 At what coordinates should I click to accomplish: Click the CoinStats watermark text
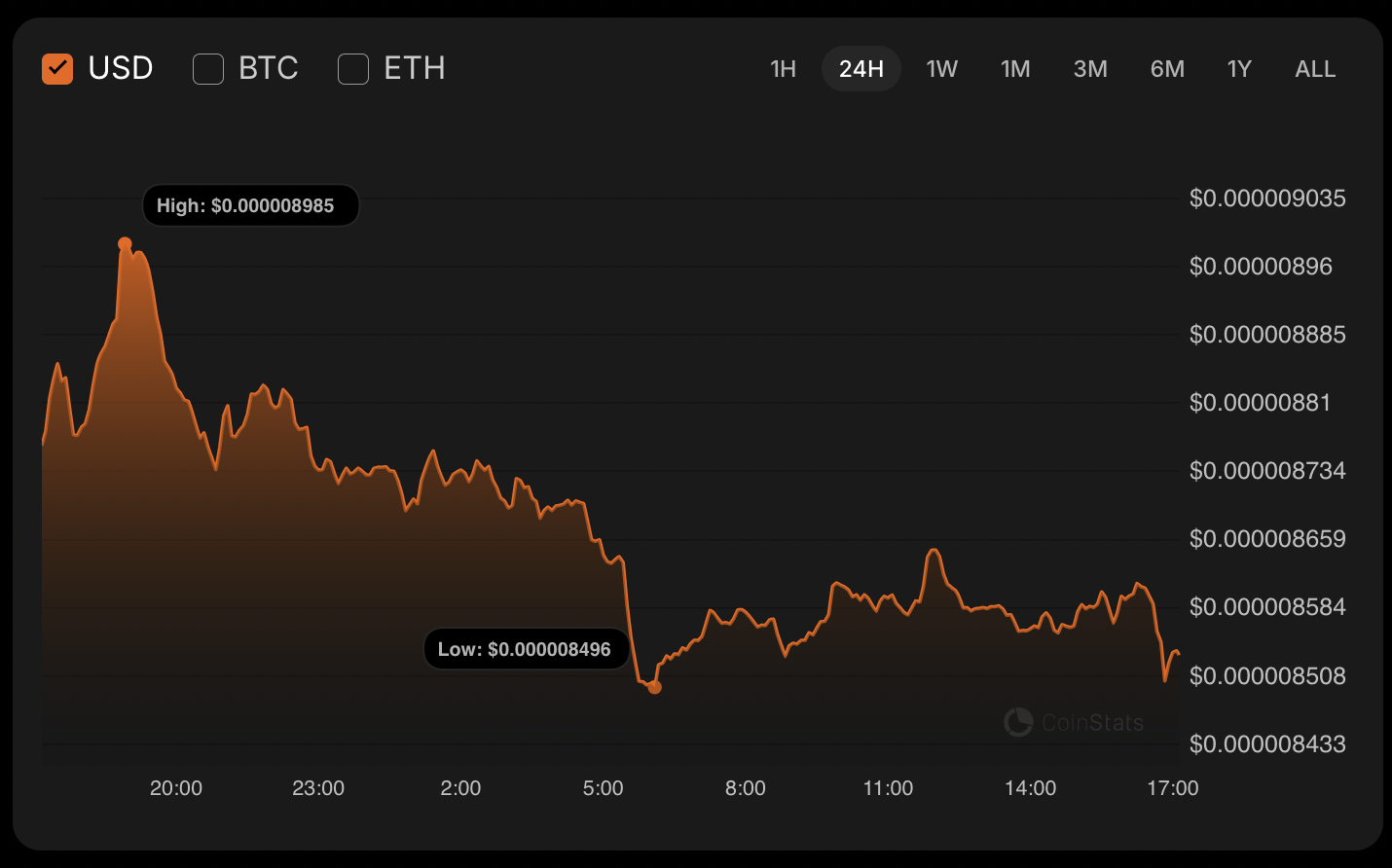pos(1092,723)
